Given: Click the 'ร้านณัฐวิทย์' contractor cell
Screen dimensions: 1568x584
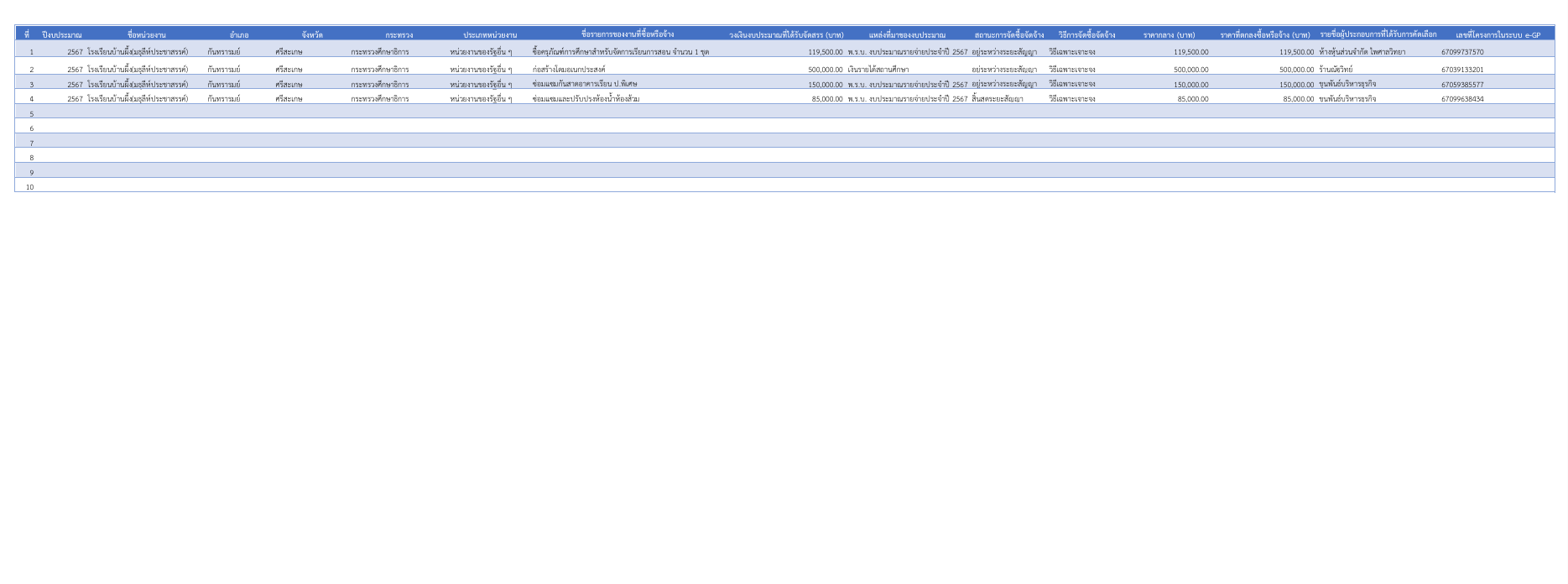Looking at the screenshot, I should click(1336, 70).
